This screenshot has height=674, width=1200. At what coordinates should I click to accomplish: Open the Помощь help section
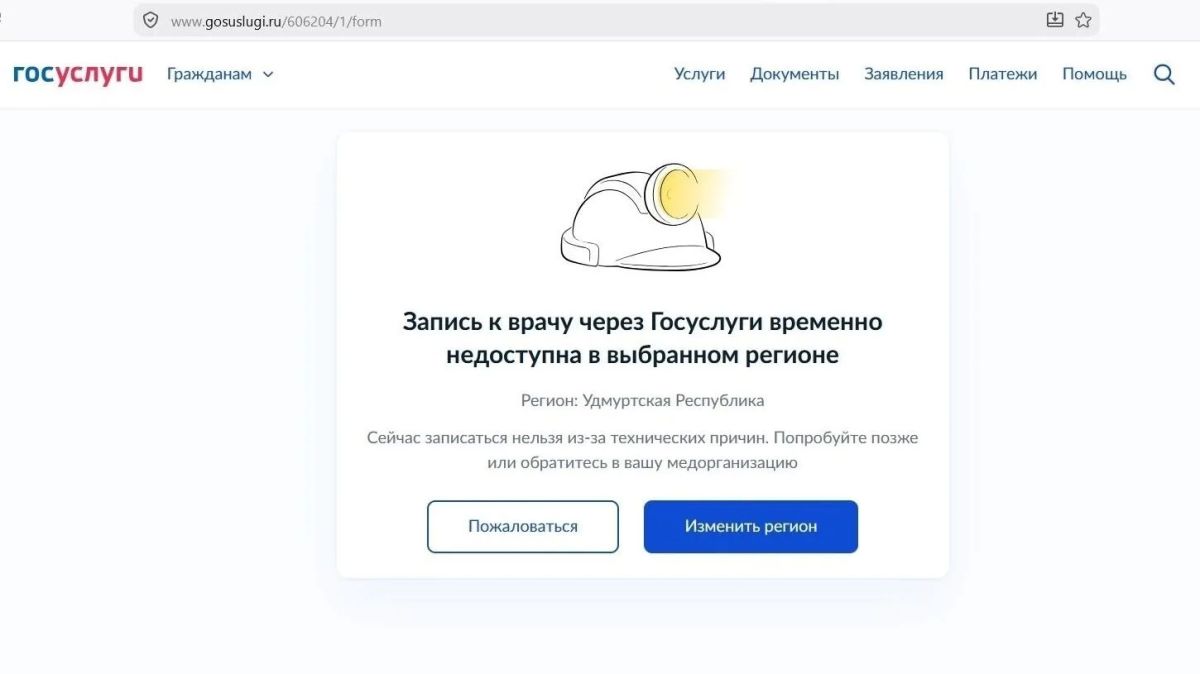[1094, 74]
